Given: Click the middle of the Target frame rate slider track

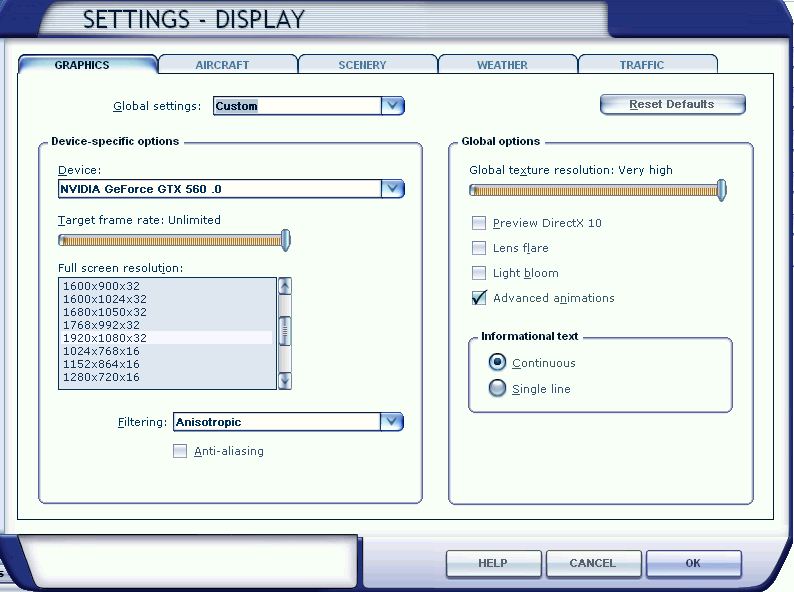Looking at the screenshot, I should coord(172,241).
